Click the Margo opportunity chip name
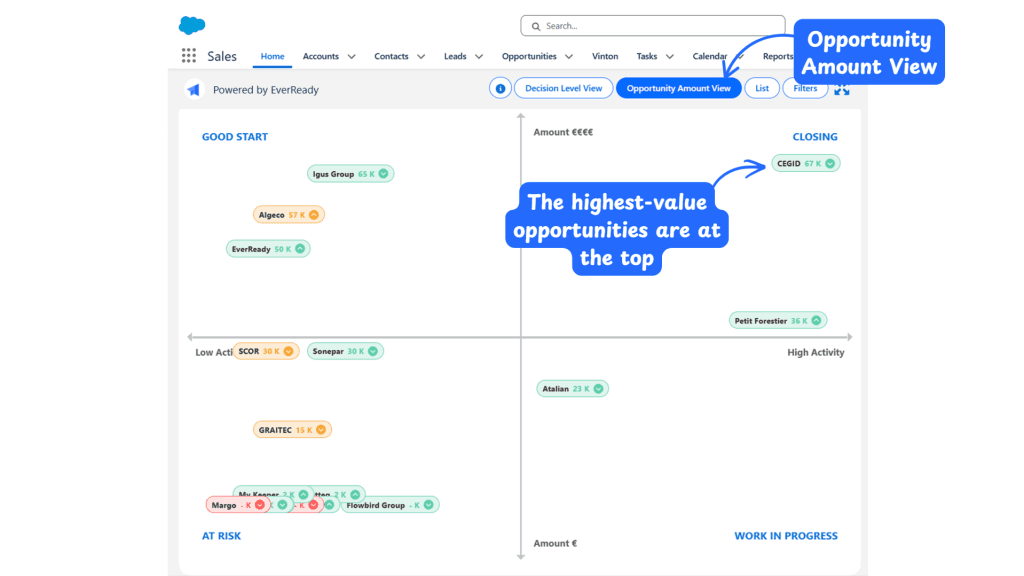Image resolution: width=1024 pixels, height=576 pixels. (224, 505)
